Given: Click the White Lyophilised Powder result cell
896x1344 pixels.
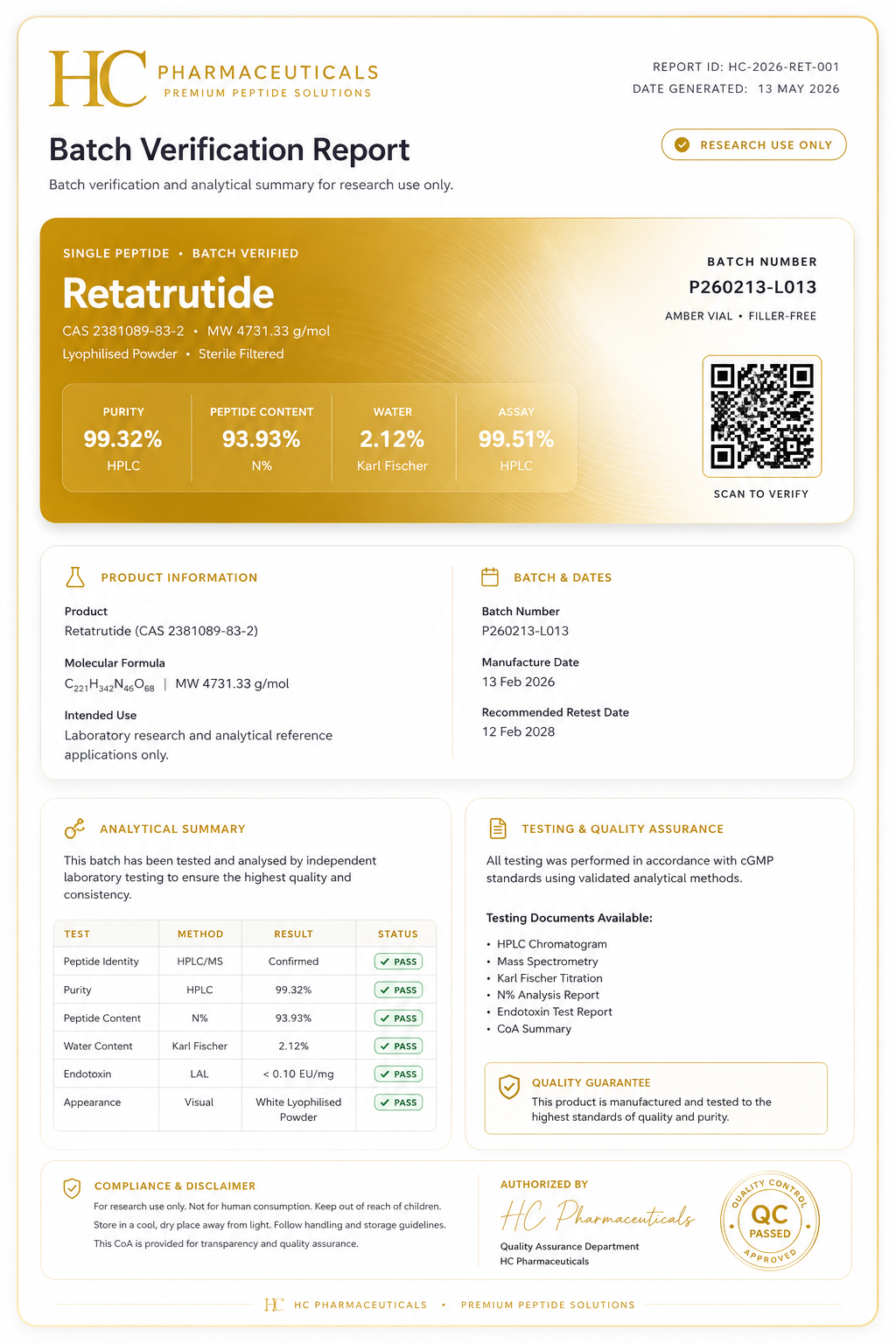Looking at the screenshot, I should [298, 1109].
